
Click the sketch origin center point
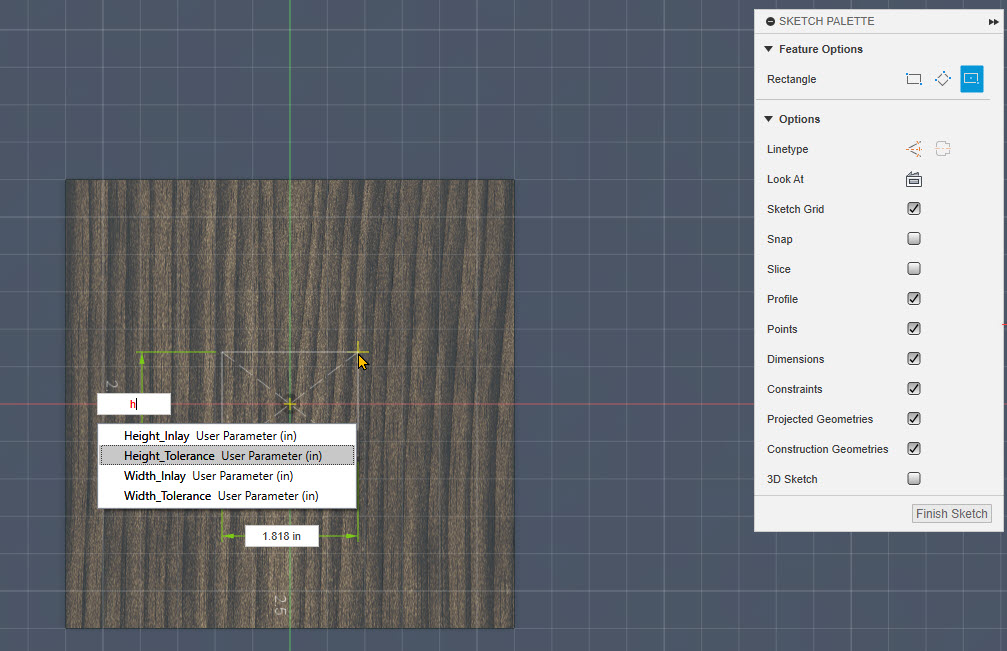point(290,404)
